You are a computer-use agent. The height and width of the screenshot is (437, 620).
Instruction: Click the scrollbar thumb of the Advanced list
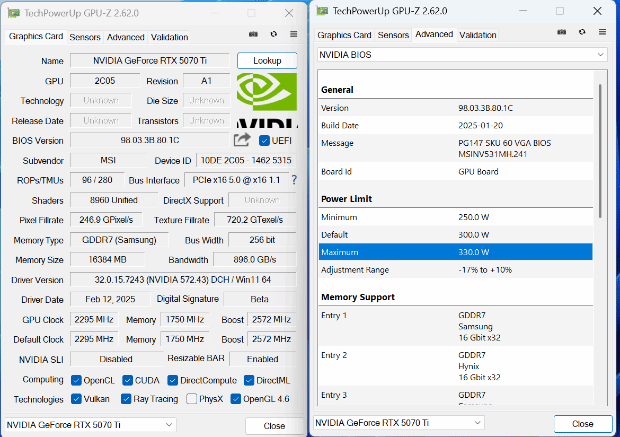(x=600, y=151)
